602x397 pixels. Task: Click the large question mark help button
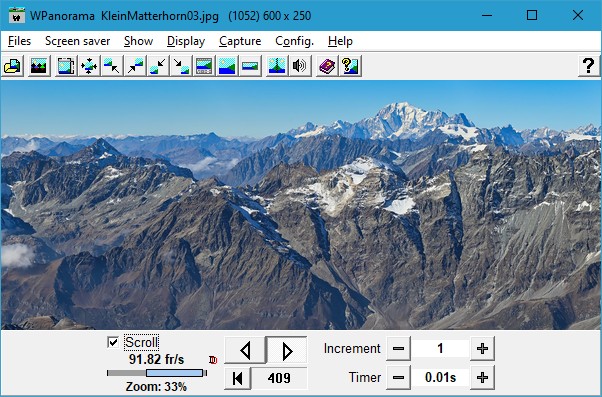click(589, 66)
